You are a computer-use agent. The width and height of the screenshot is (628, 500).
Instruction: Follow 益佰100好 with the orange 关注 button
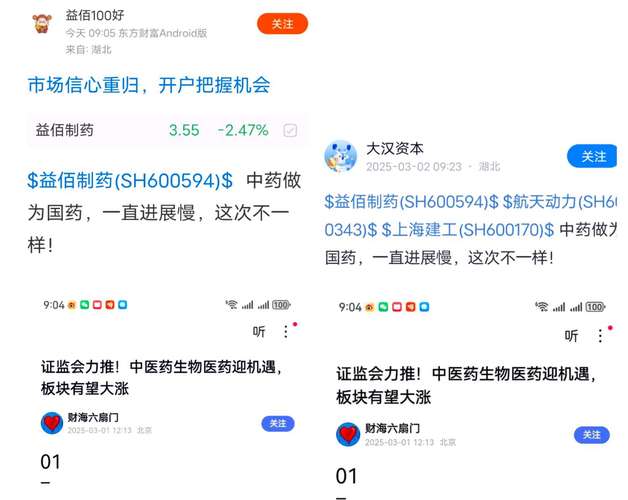click(282, 24)
